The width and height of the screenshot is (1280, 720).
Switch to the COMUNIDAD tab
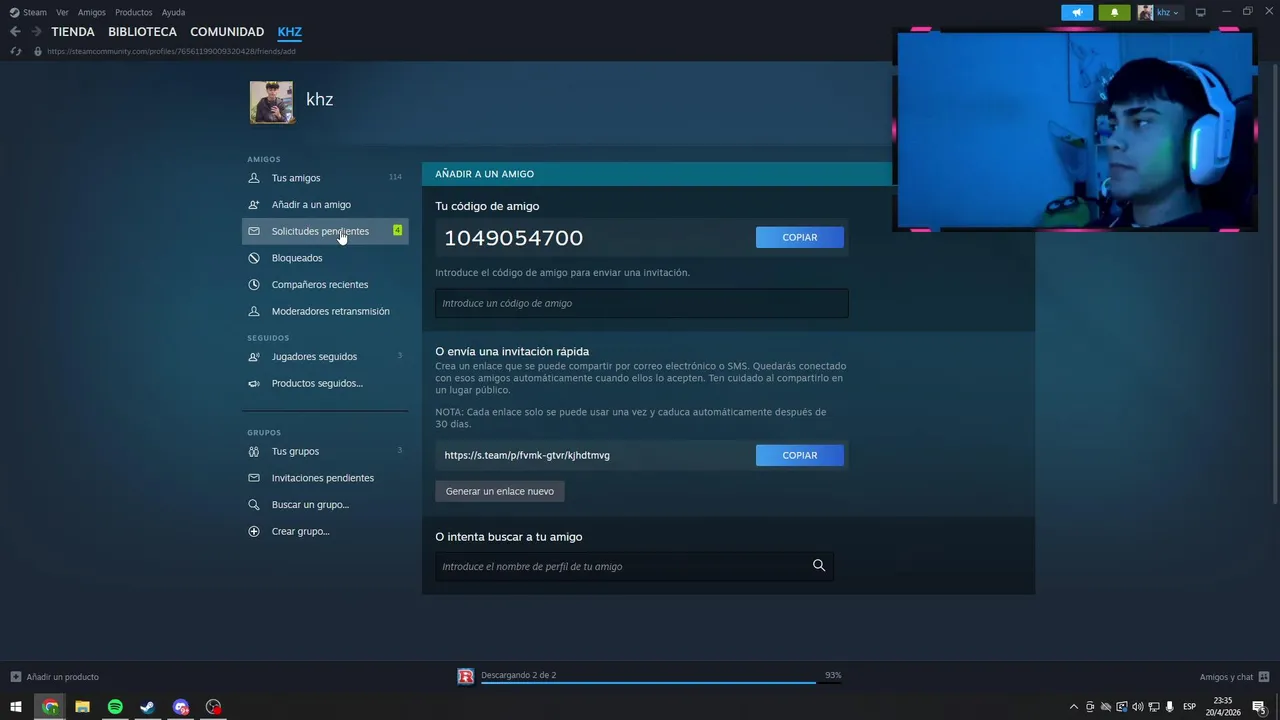(227, 32)
